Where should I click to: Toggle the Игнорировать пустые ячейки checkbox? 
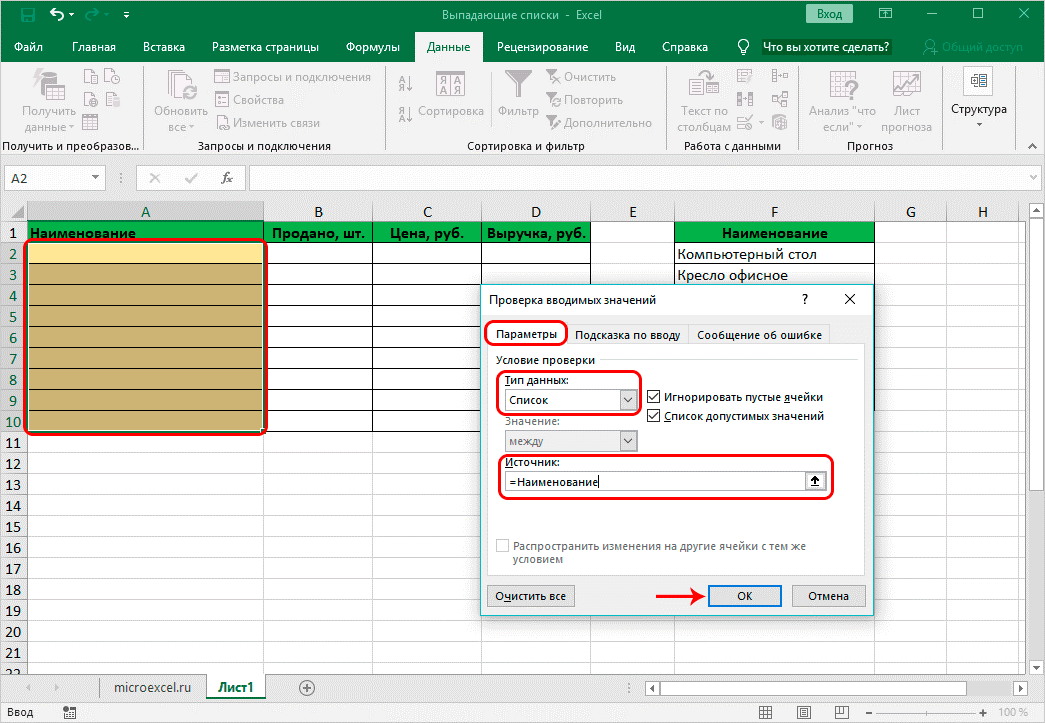click(654, 396)
